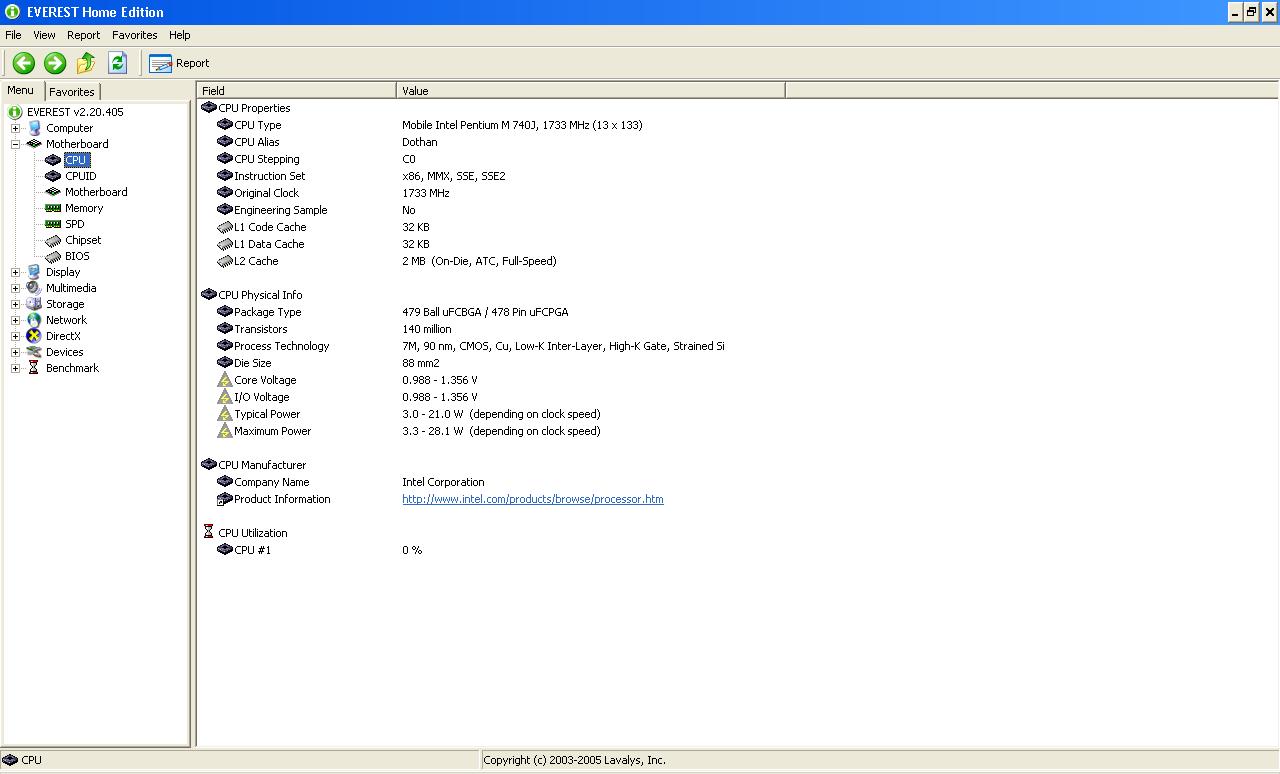Click the '88 mm2' die size value
This screenshot has height=774, width=1280.
421,363
